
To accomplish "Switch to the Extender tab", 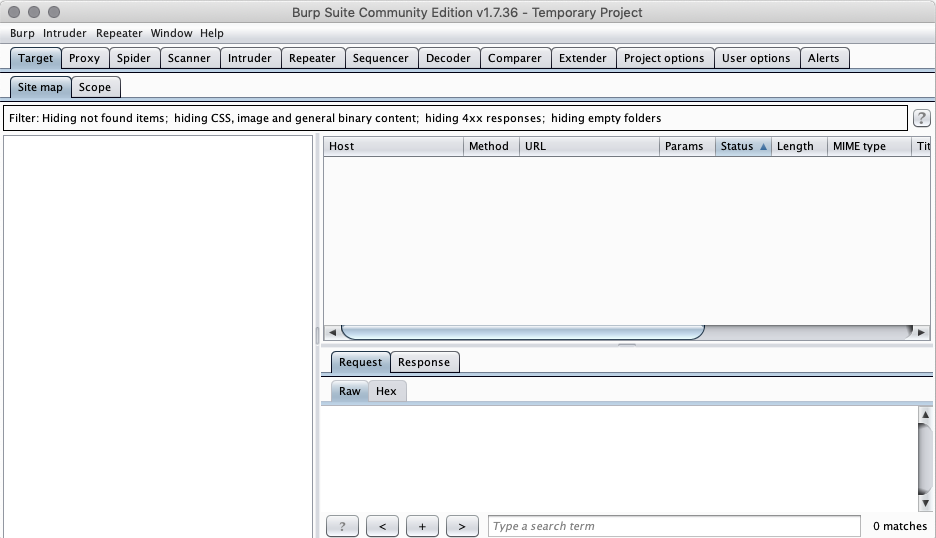I will pos(583,58).
